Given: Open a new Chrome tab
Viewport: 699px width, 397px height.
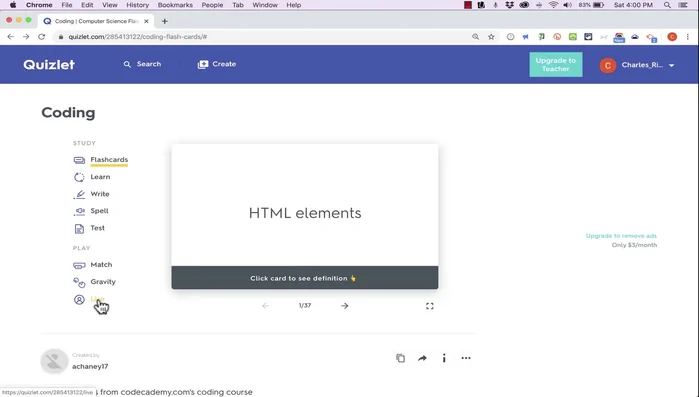Looking at the screenshot, I should 164,21.
